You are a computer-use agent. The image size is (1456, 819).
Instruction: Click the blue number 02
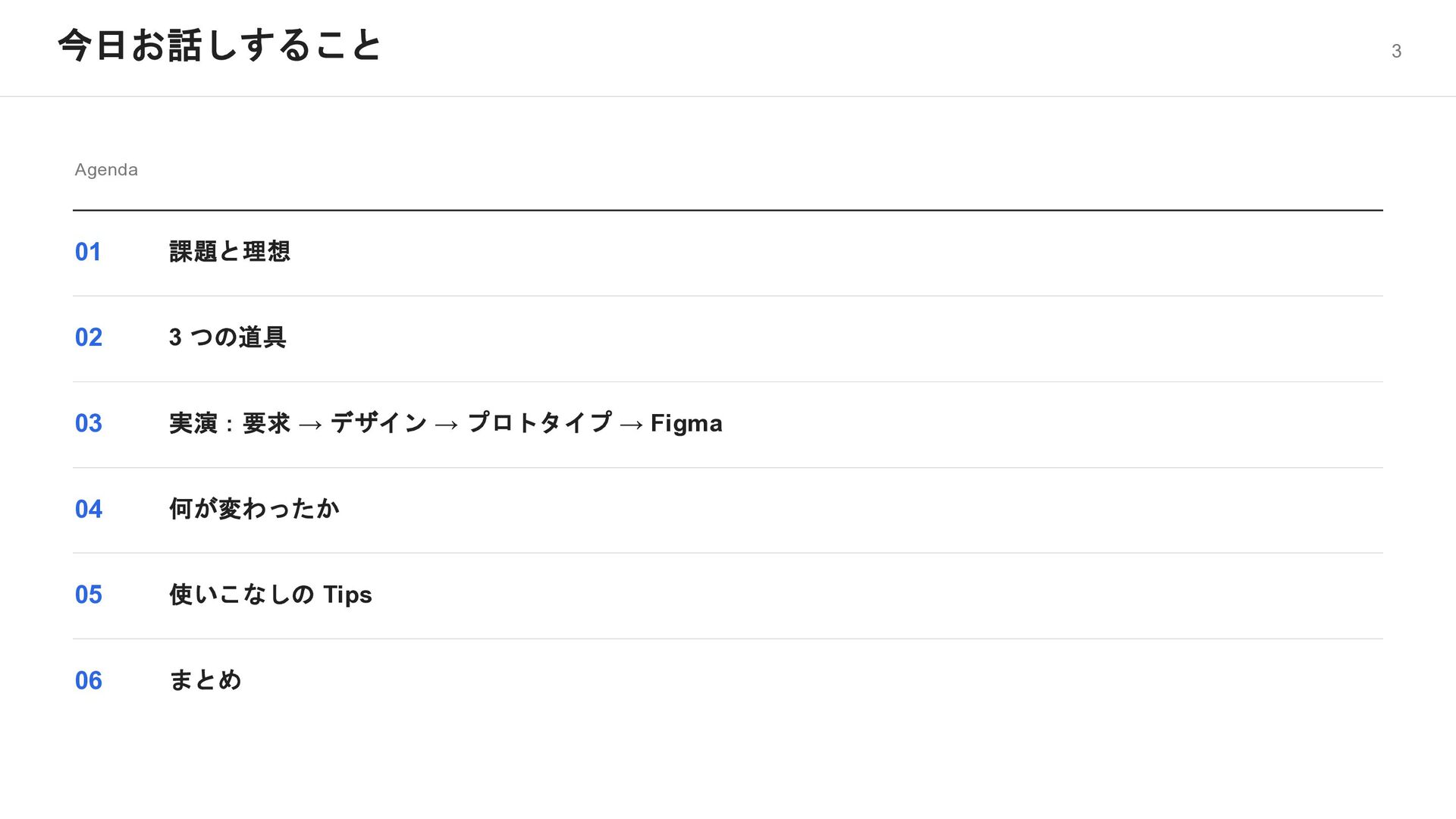click(88, 337)
